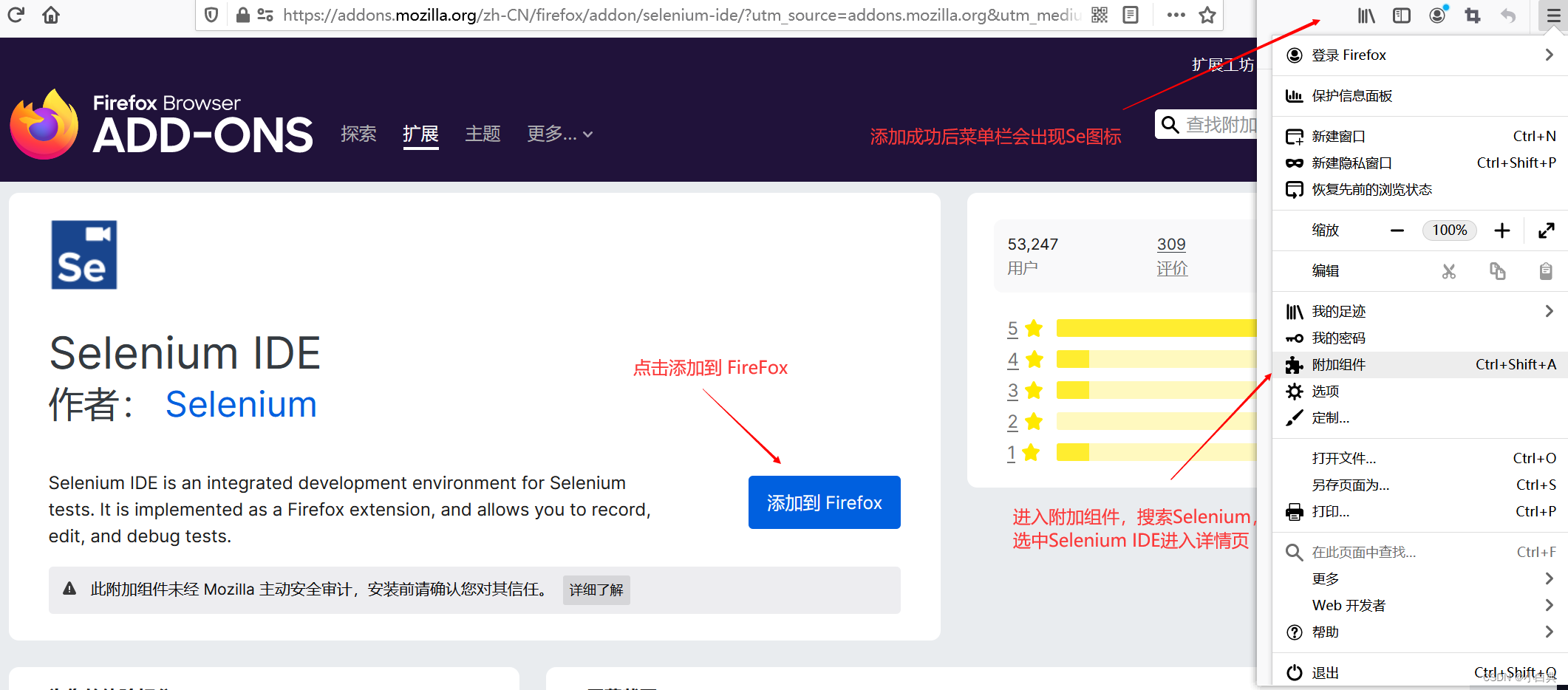Click the undo arrow toolbar icon
Viewport: 1568px width, 690px height.
(1508, 16)
